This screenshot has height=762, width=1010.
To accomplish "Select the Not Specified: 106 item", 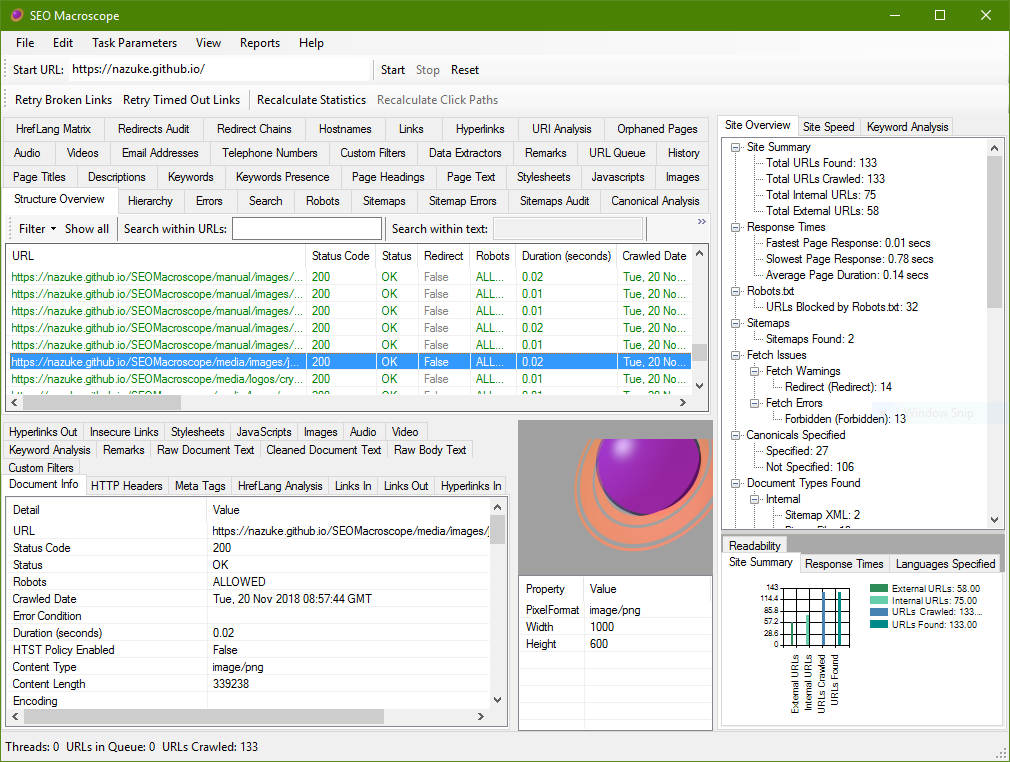I will point(810,467).
